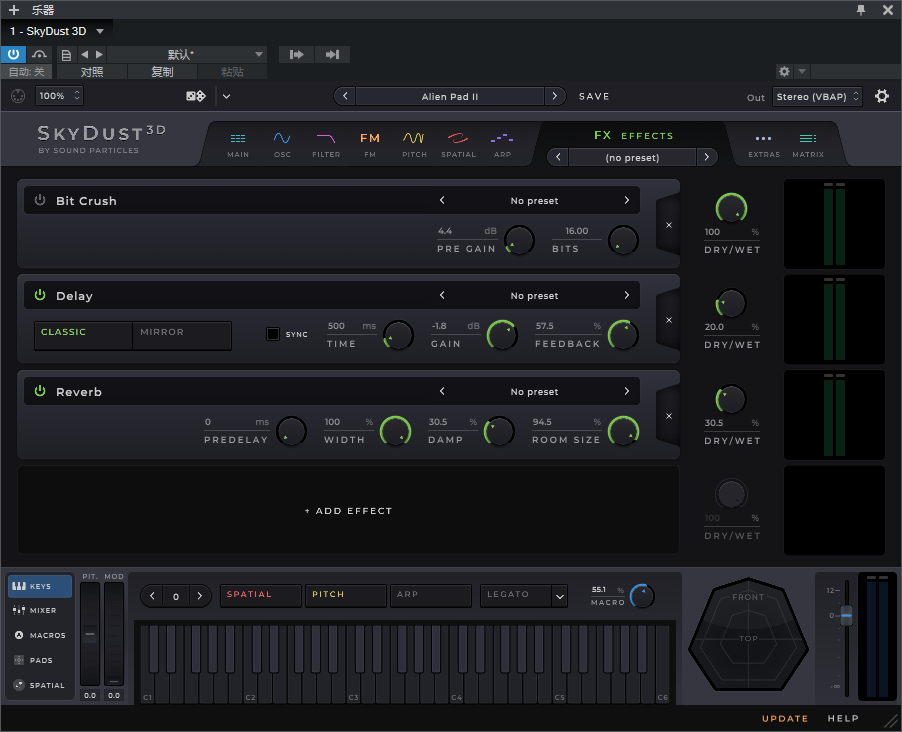The image size is (902, 732).
Task: Disable the Reverb effect power button
Action: point(40,391)
